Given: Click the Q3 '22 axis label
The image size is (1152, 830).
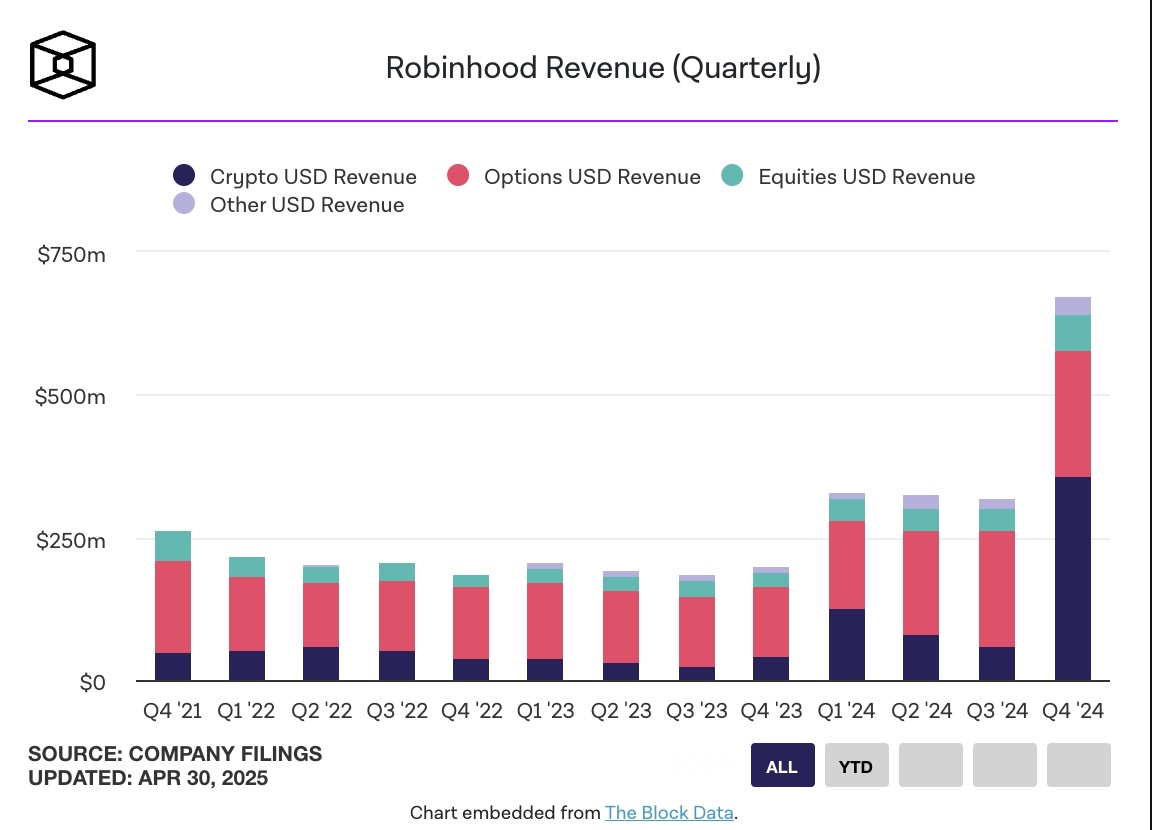Looking at the screenshot, I should coord(397,711).
